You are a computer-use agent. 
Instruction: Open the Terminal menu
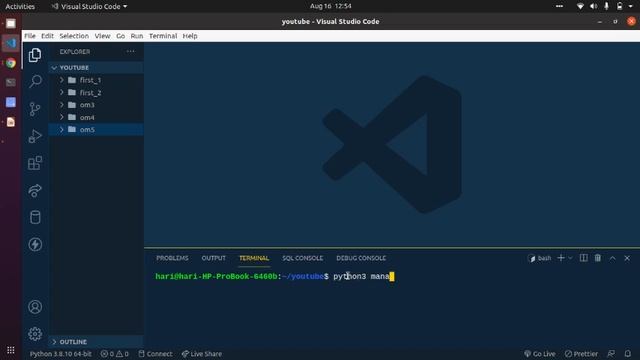tap(163, 36)
